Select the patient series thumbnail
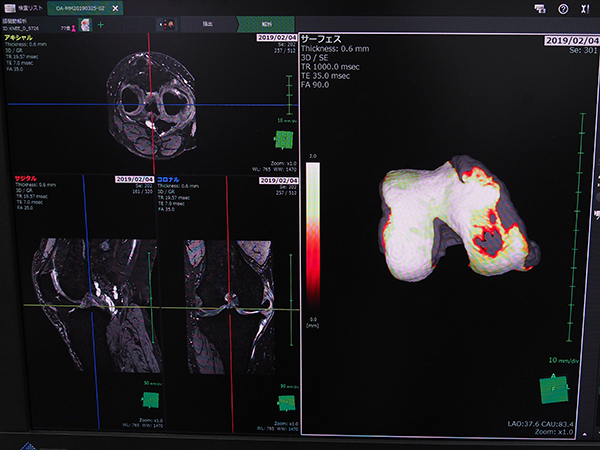The height and width of the screenshot is (450, 600). tap(85, 25)
